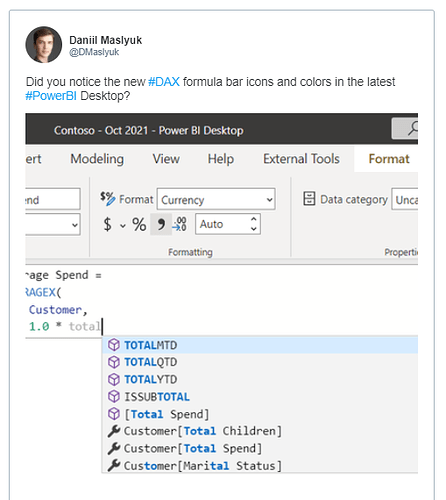Choose TOTALYTD suggestion
This screenshot has width=446, height=500.
[x=260, y=379]
